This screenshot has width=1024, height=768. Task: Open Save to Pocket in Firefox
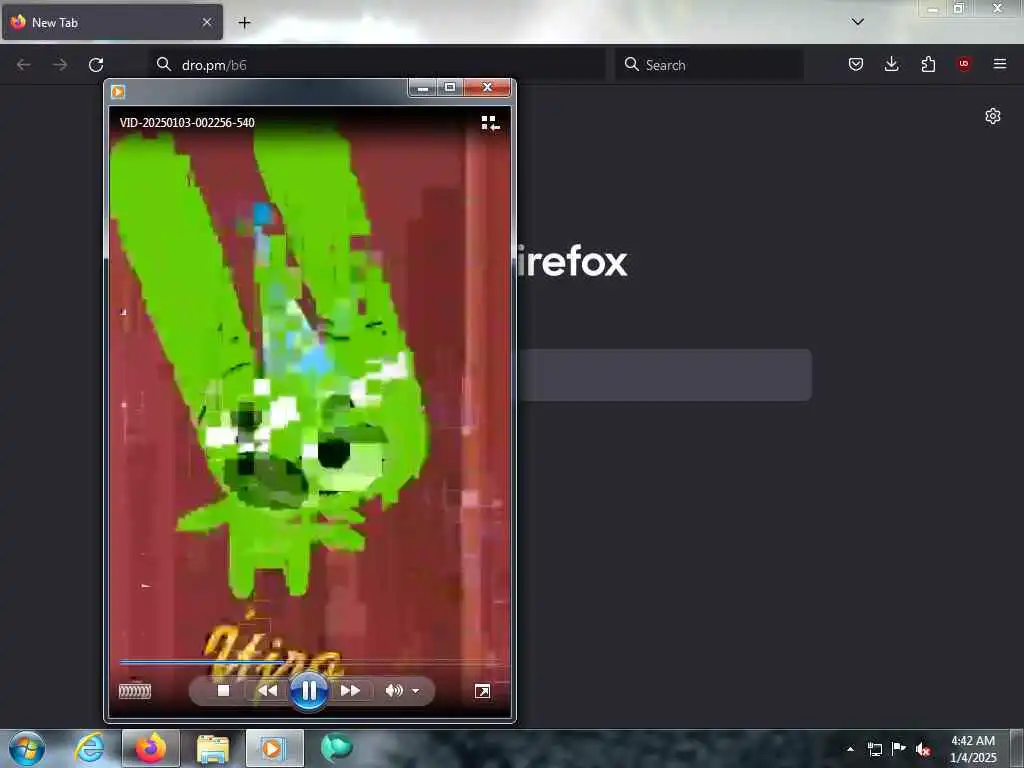click(856, 64)
